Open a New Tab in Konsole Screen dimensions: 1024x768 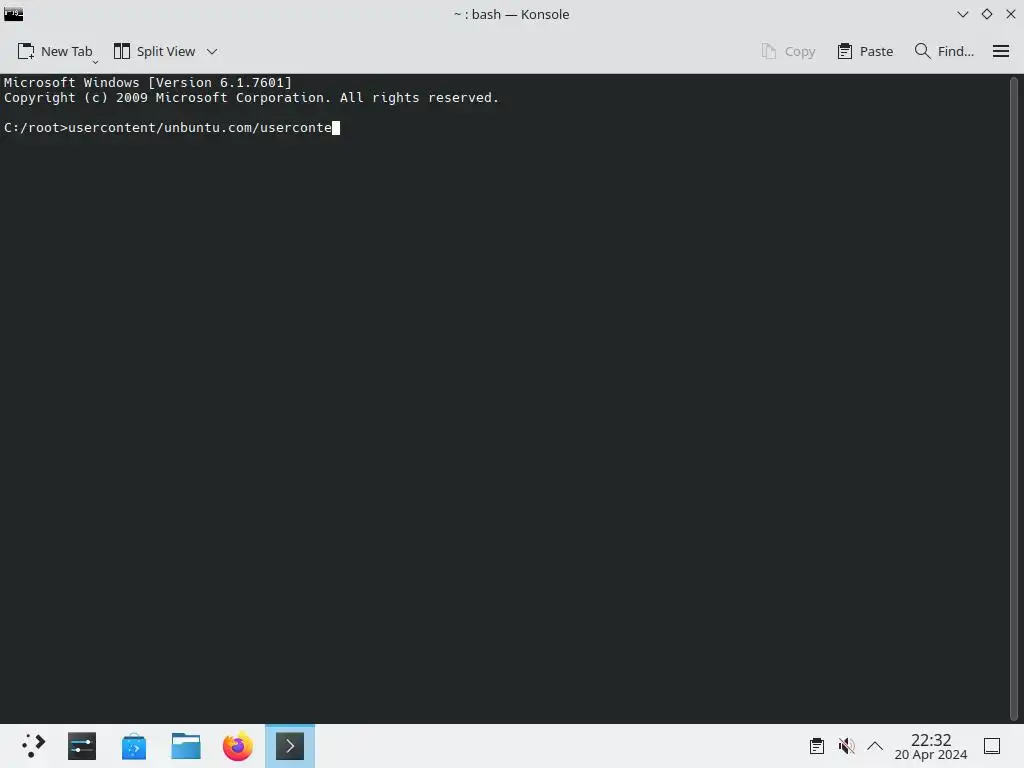tap(55, 52)
